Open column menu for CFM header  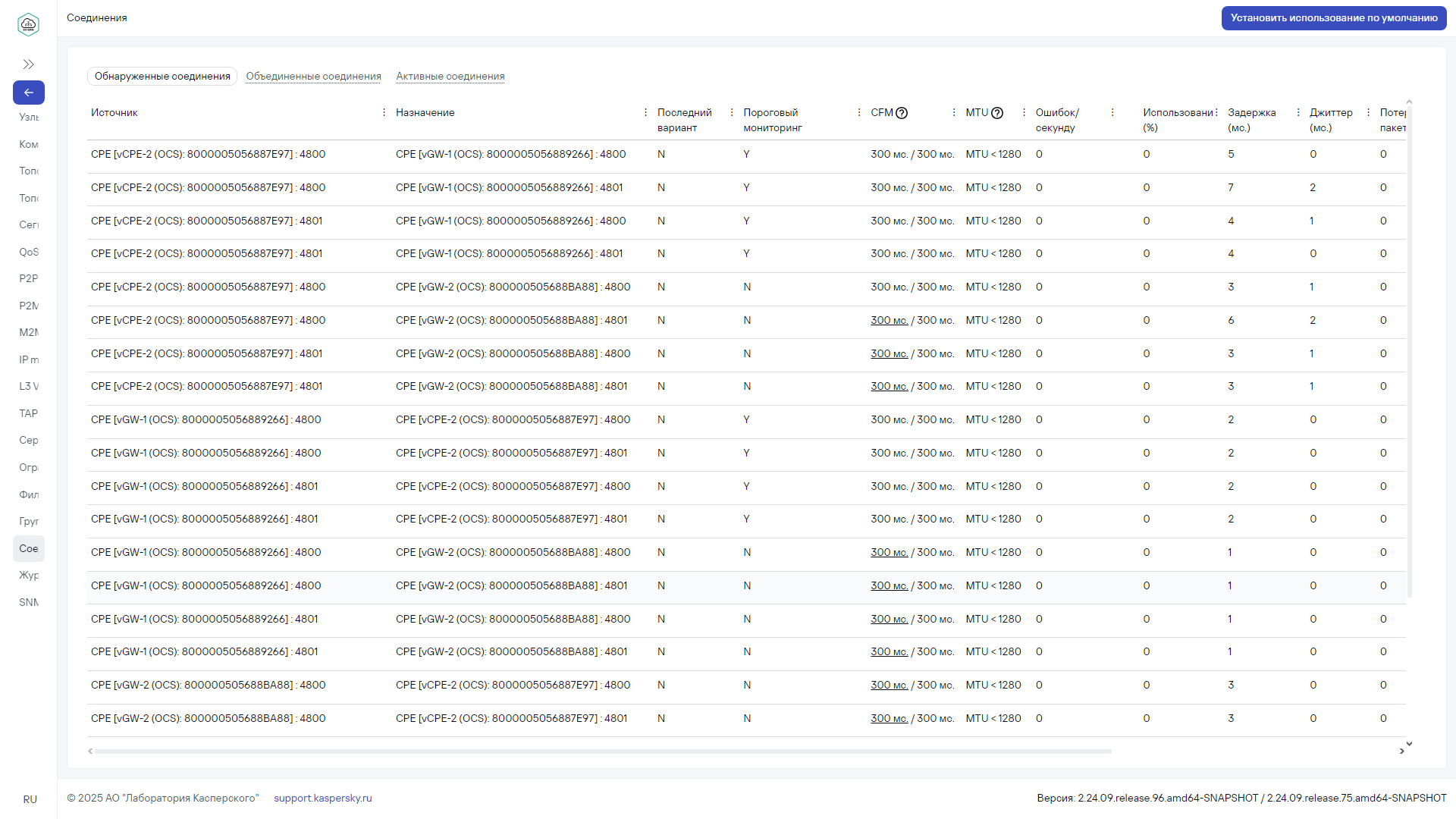(x=954, y=112)
